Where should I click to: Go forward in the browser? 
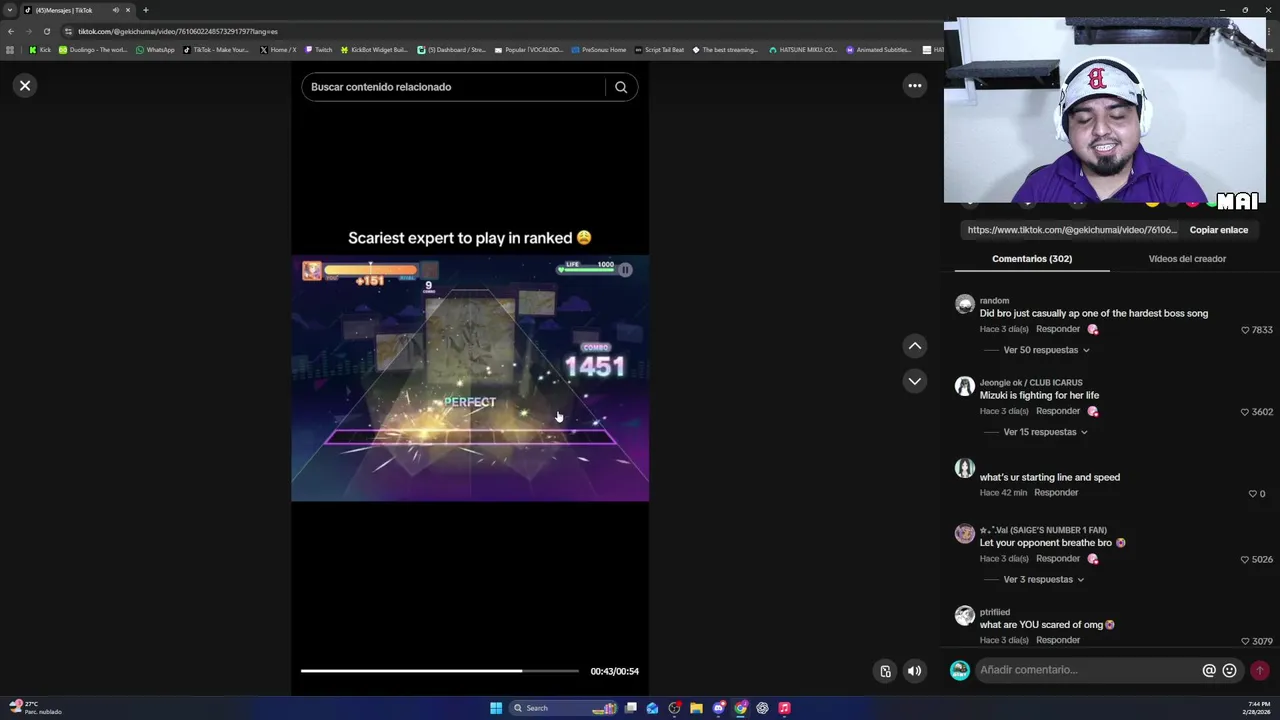(29, 31)
